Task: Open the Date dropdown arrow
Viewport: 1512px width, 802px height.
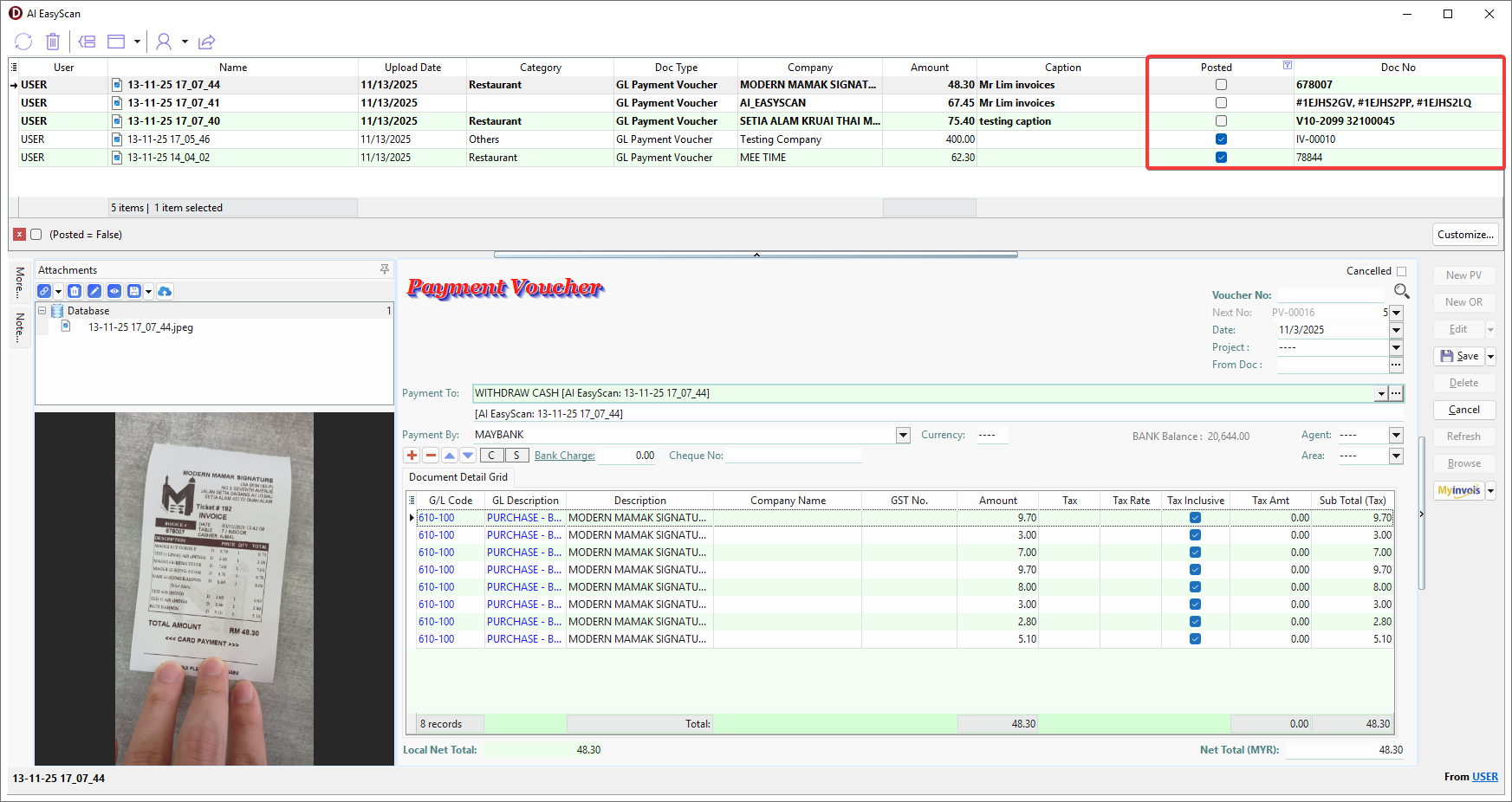Action: point(1396,330)
